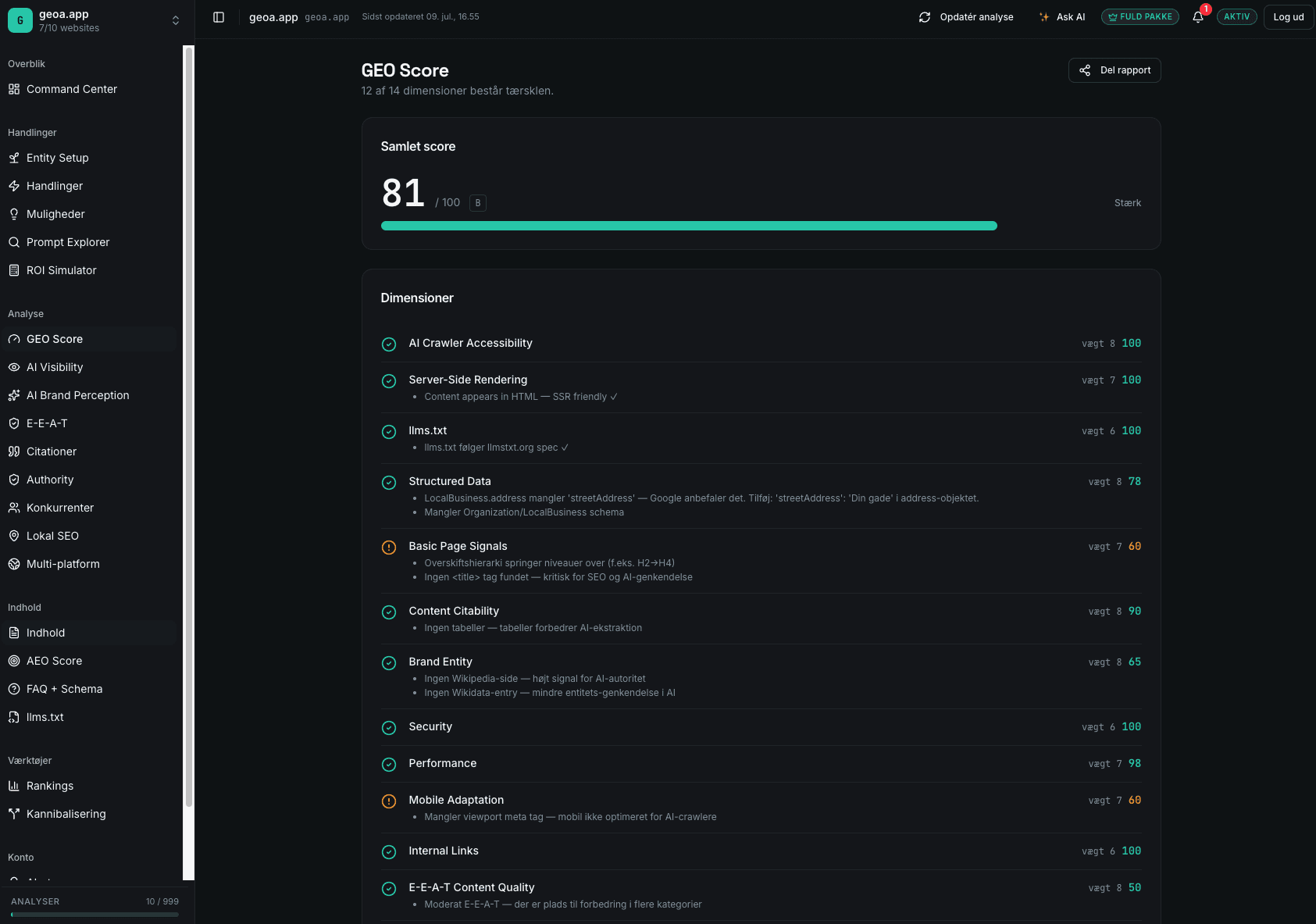This screenshot has height=924, width=1316.
Task: Click the Basic Page Signals warning icon
Action: [x=389, y=548]
